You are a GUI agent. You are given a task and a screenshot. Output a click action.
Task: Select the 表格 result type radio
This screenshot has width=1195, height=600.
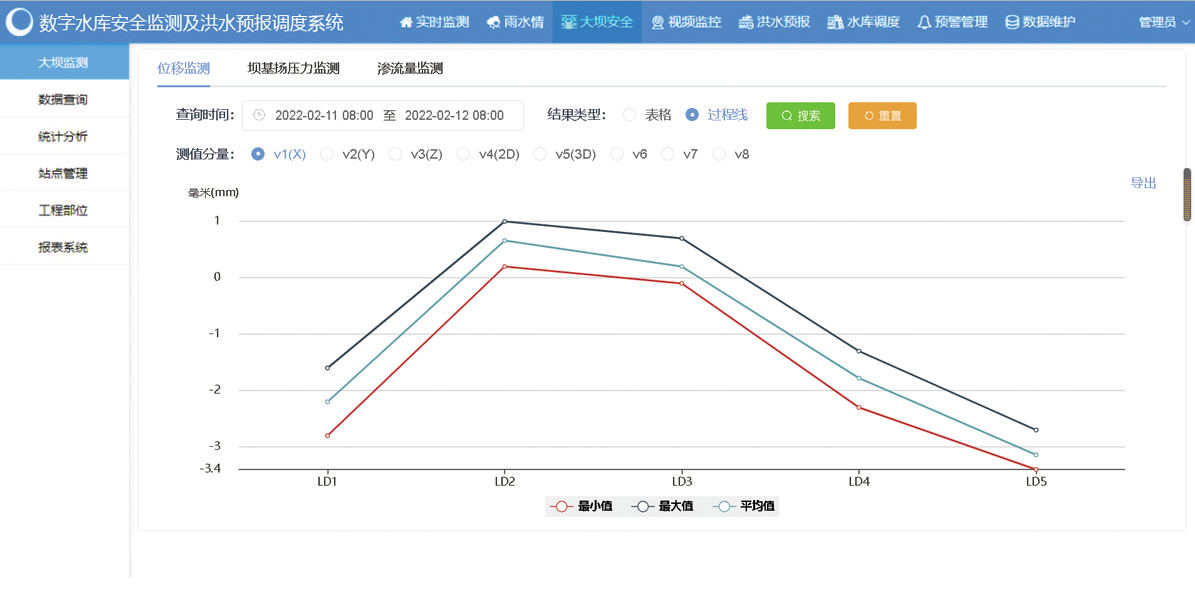[629, 115]
